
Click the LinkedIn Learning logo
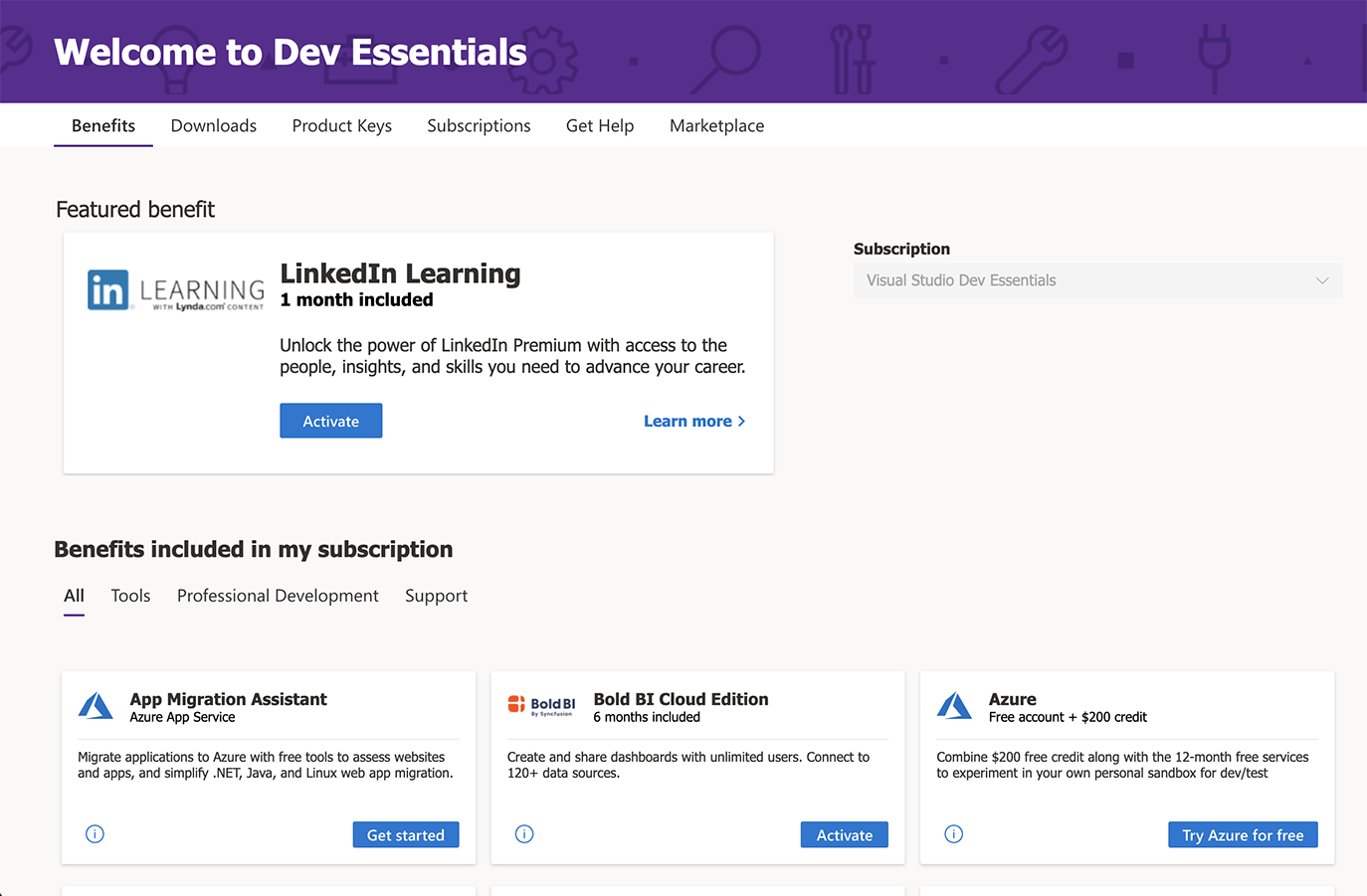coord(175,289)
